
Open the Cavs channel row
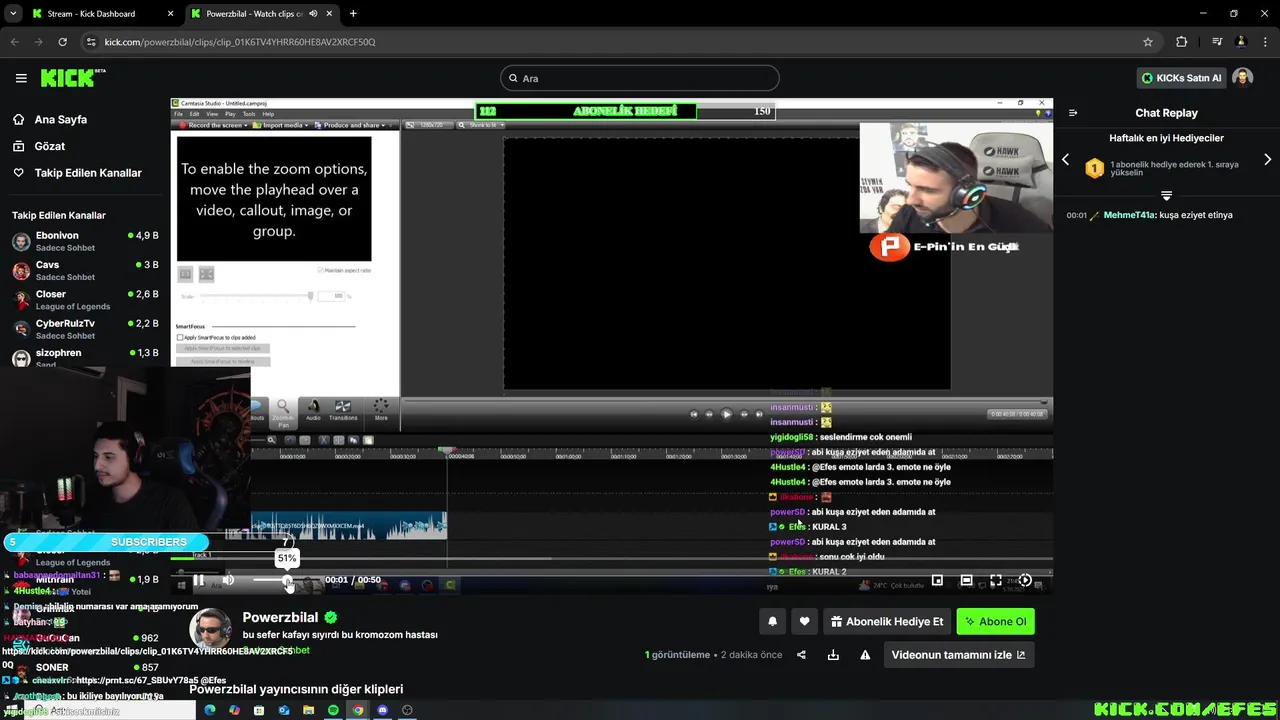point(85,270)
